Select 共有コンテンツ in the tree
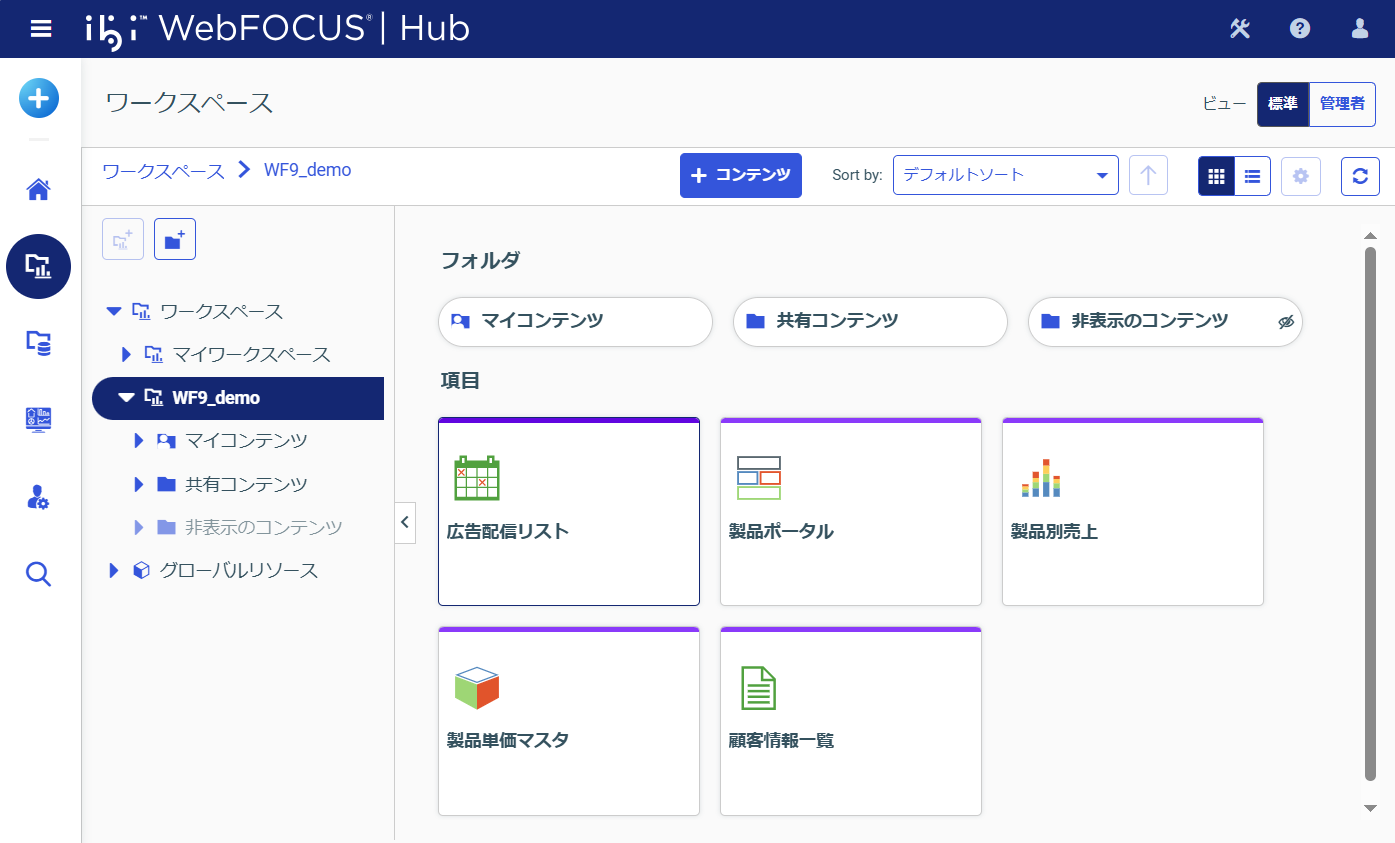This screenshot has width=1395, height=843. pos(246,484)
